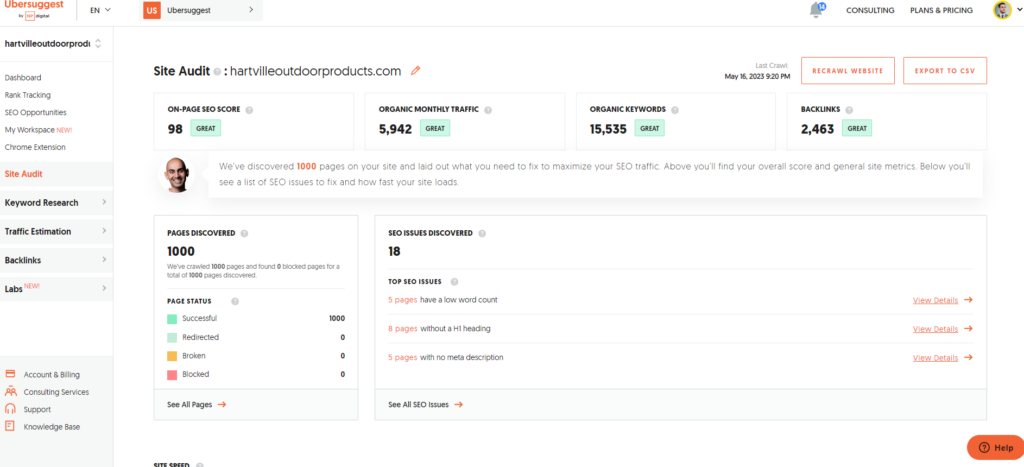Click info icon beside Backlinks metric
The image size is (1024, 467).
849,110
